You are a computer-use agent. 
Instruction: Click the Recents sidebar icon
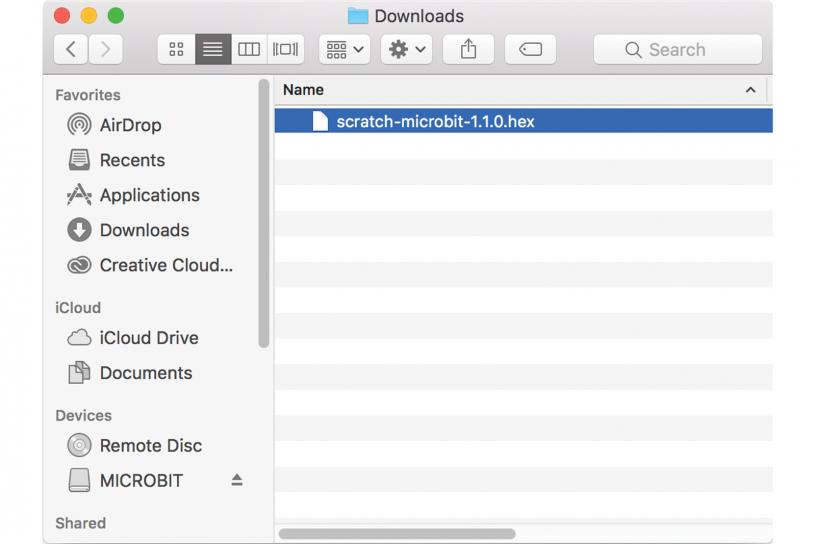coord(79,160)
